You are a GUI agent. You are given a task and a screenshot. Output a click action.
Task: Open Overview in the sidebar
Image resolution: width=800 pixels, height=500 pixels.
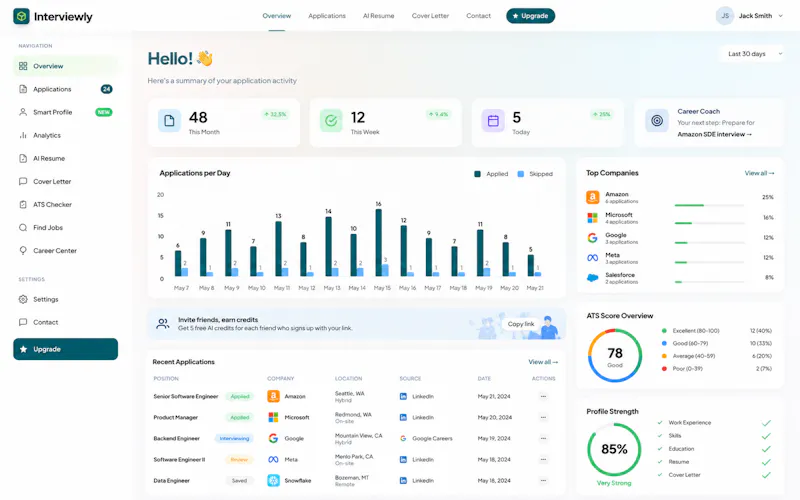click(65, 66)
